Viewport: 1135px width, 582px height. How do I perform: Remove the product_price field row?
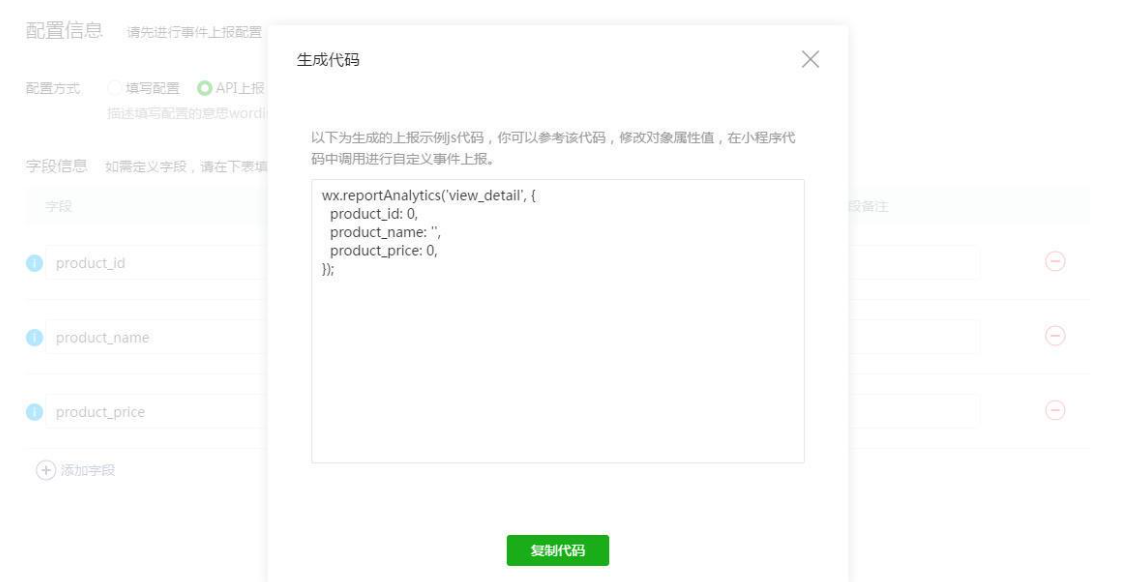(x=1055, y=410)
